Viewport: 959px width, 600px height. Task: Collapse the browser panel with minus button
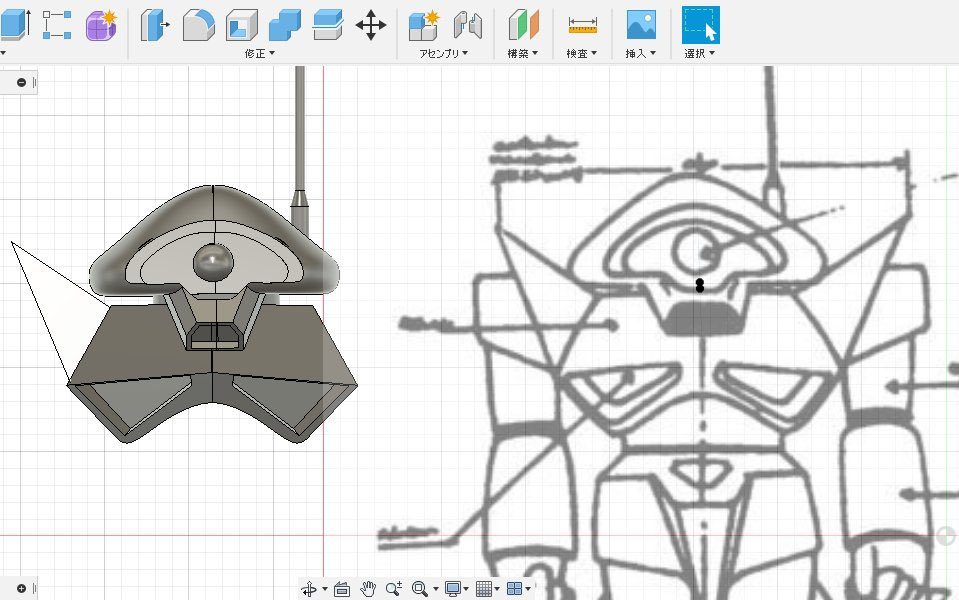point(21,82)
